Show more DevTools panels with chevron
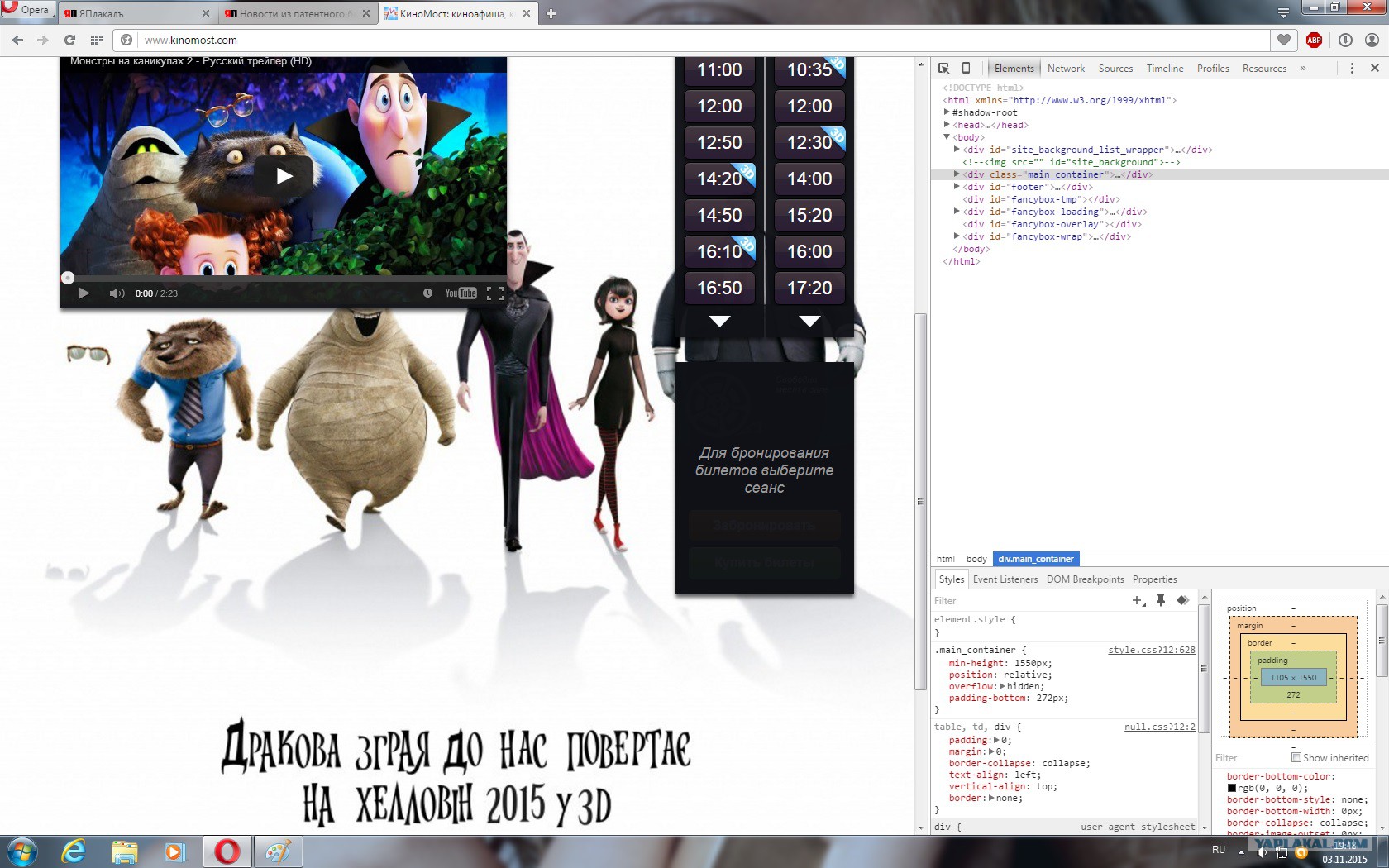1389x868 pixels. coord(1303,68)
